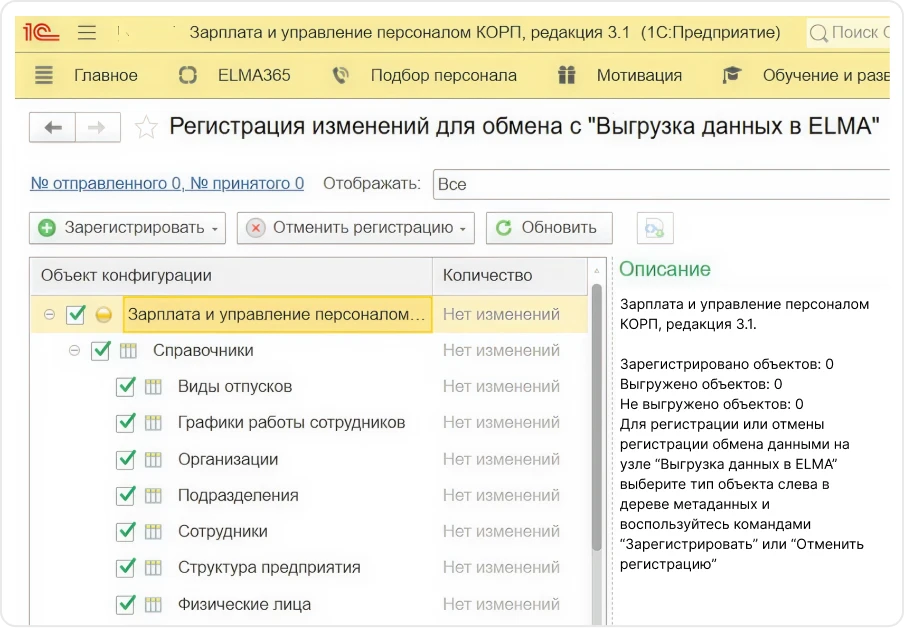
Task: Collapse the Справочники tree node
Action: 74,351
